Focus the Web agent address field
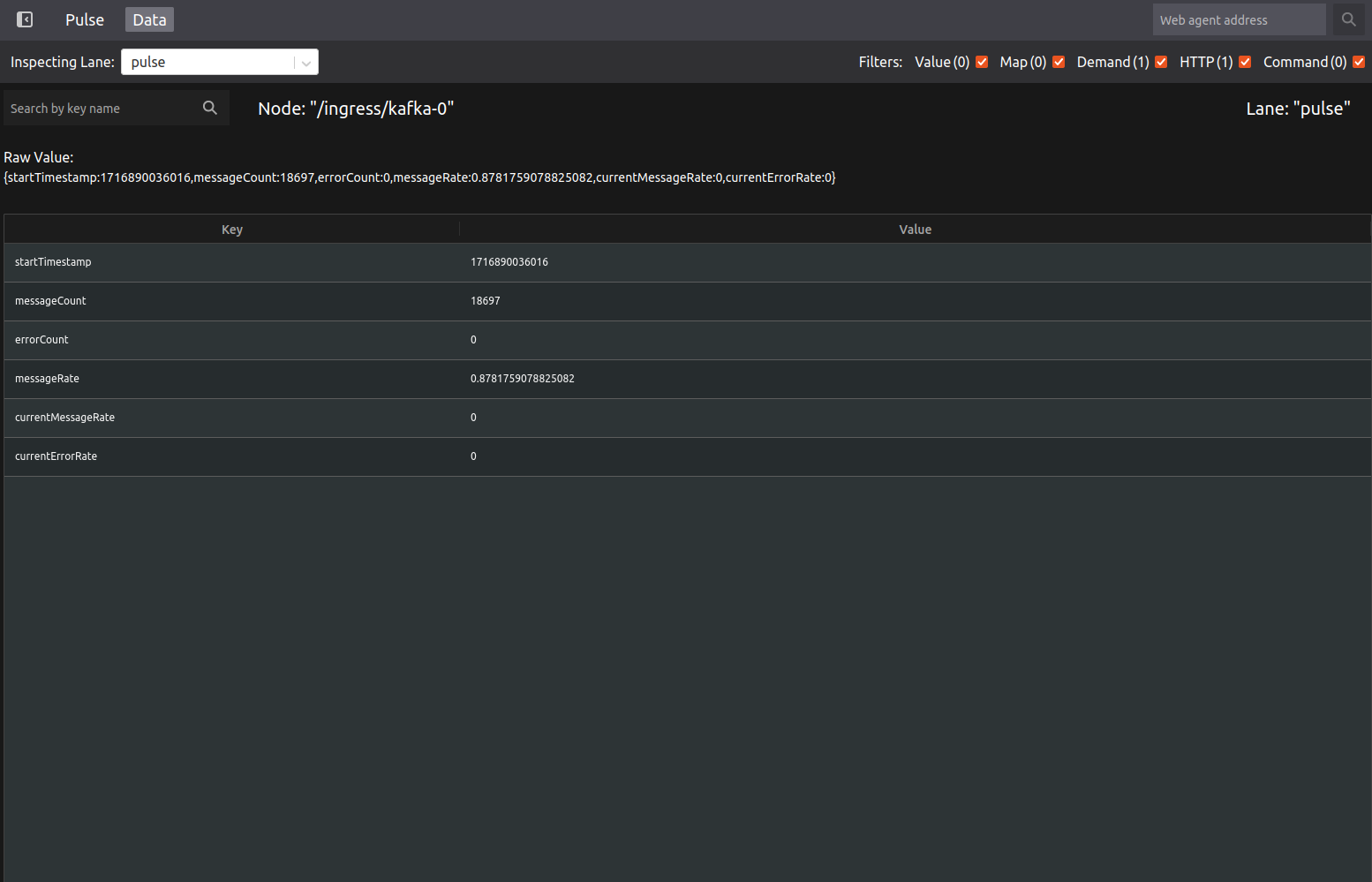The image size is (1372, 882). [x=1239, y=19]
